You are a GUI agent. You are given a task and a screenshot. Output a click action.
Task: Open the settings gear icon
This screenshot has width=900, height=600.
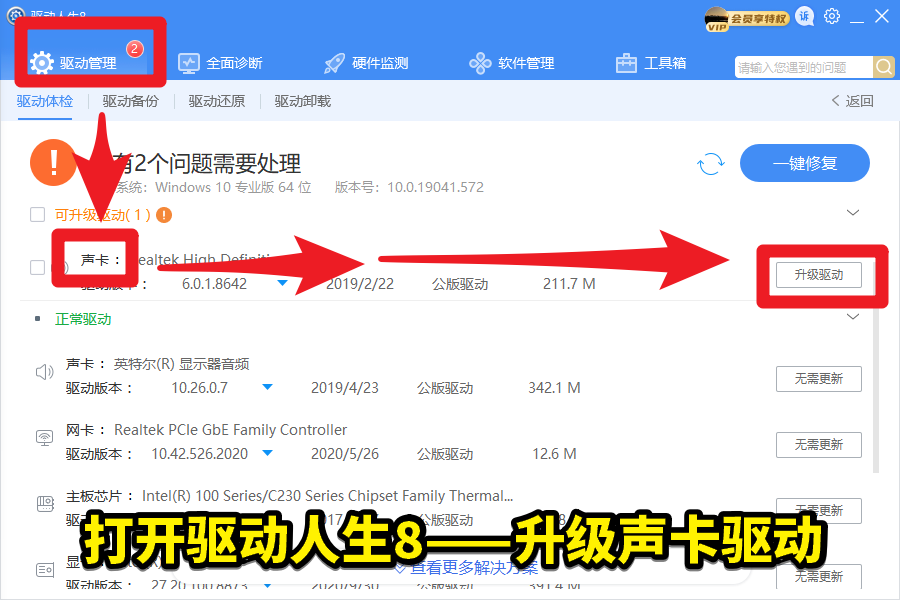click(832, 16)
